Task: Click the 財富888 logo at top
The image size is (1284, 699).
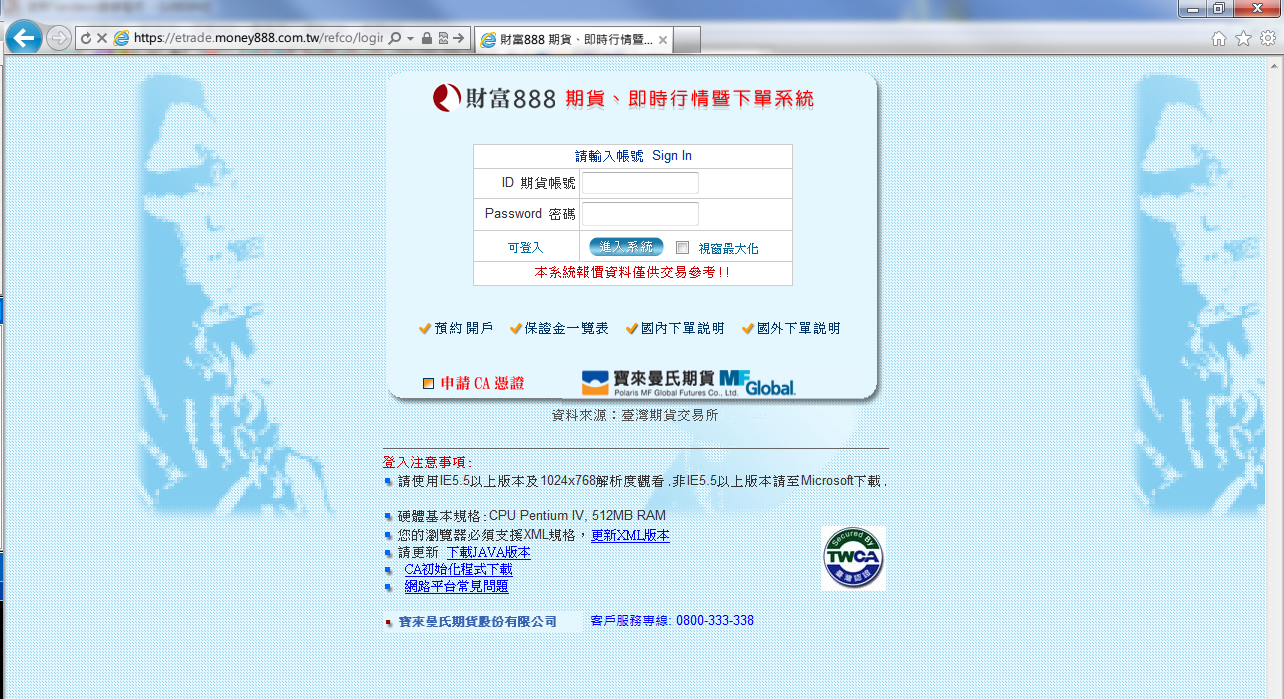Action: click(494, 98)
